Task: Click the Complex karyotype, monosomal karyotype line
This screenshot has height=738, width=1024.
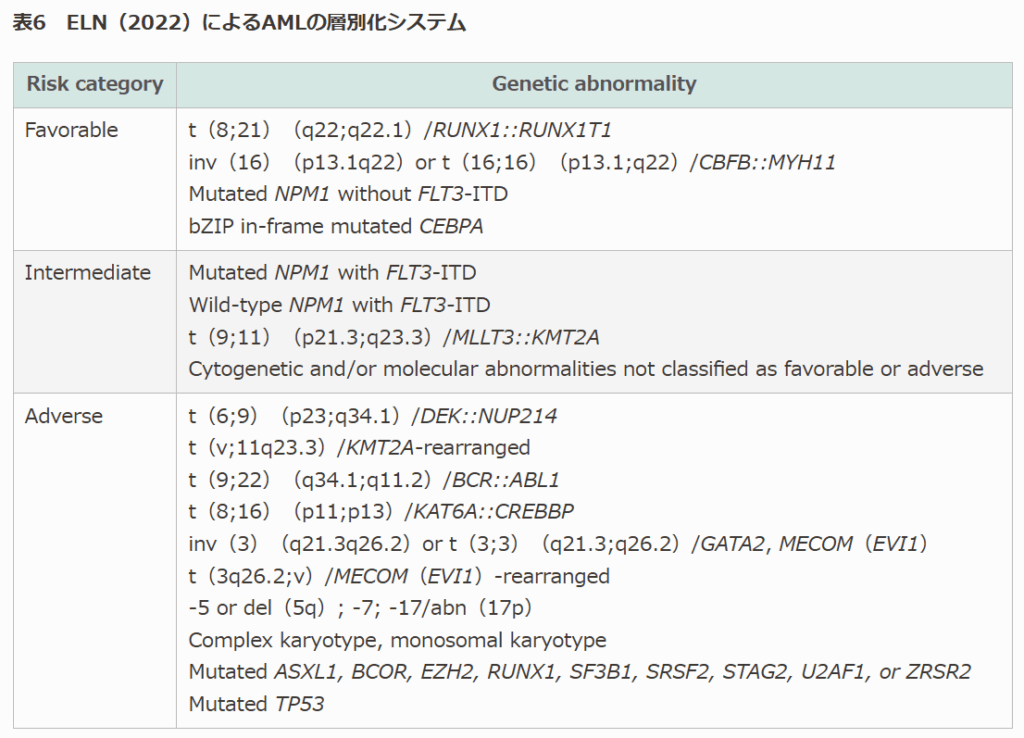Action: (x=397, y=640)
